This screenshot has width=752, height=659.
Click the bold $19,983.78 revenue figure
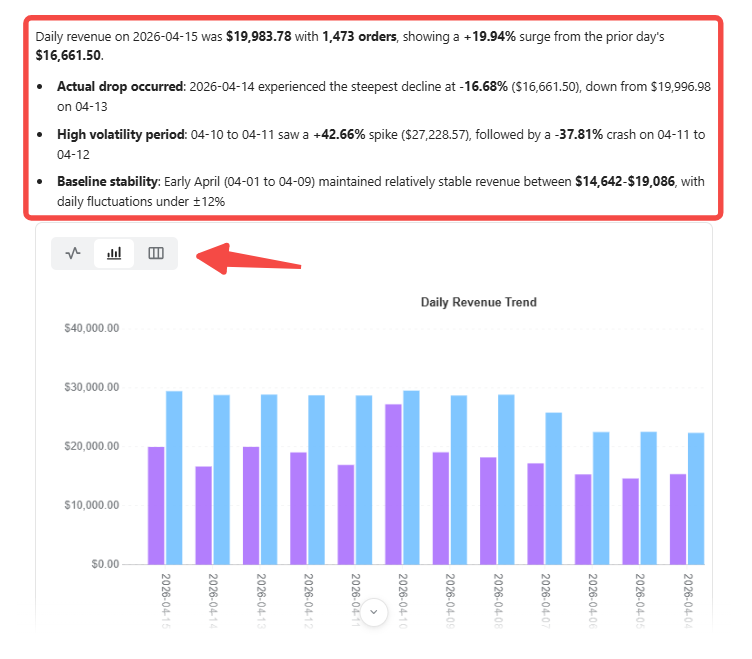coord(258,36)
